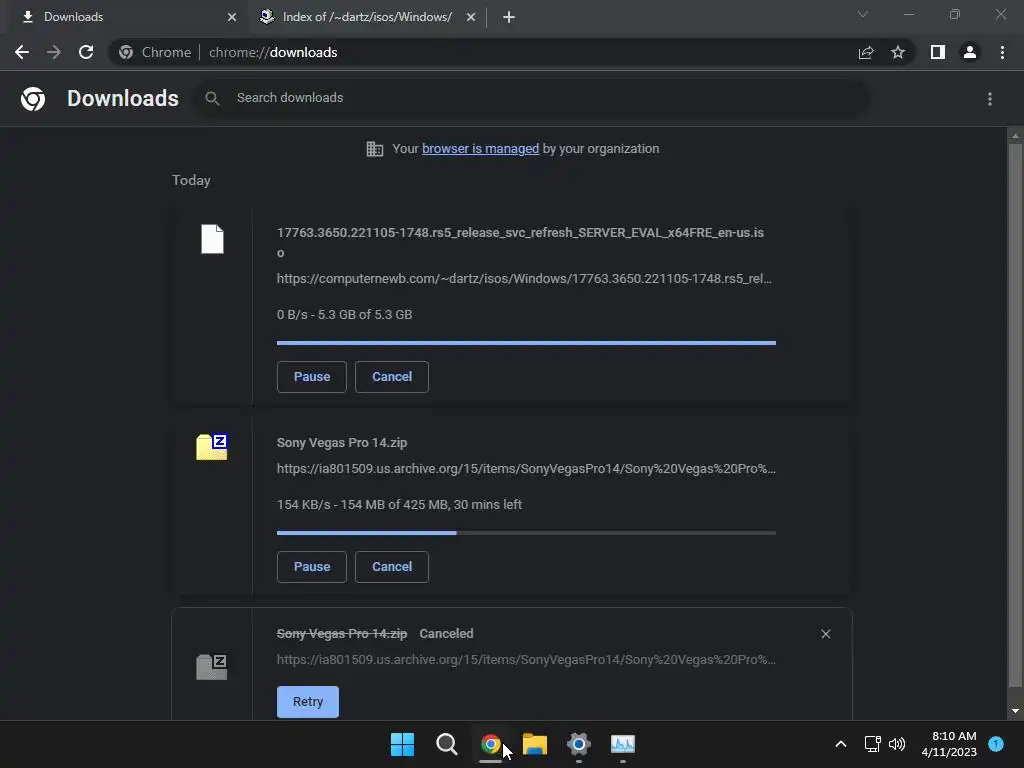This screenshot has height=768, width=1024.
Task: Click the ISO download progress bar
Action: pos(526,342)
